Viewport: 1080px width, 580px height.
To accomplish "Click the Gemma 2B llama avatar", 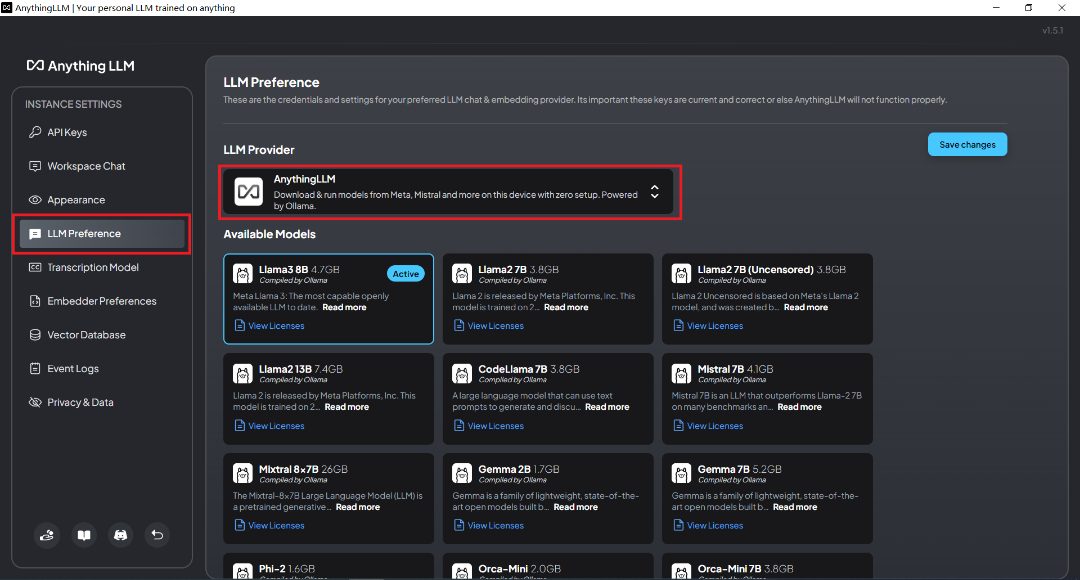I will coord(462,473).
